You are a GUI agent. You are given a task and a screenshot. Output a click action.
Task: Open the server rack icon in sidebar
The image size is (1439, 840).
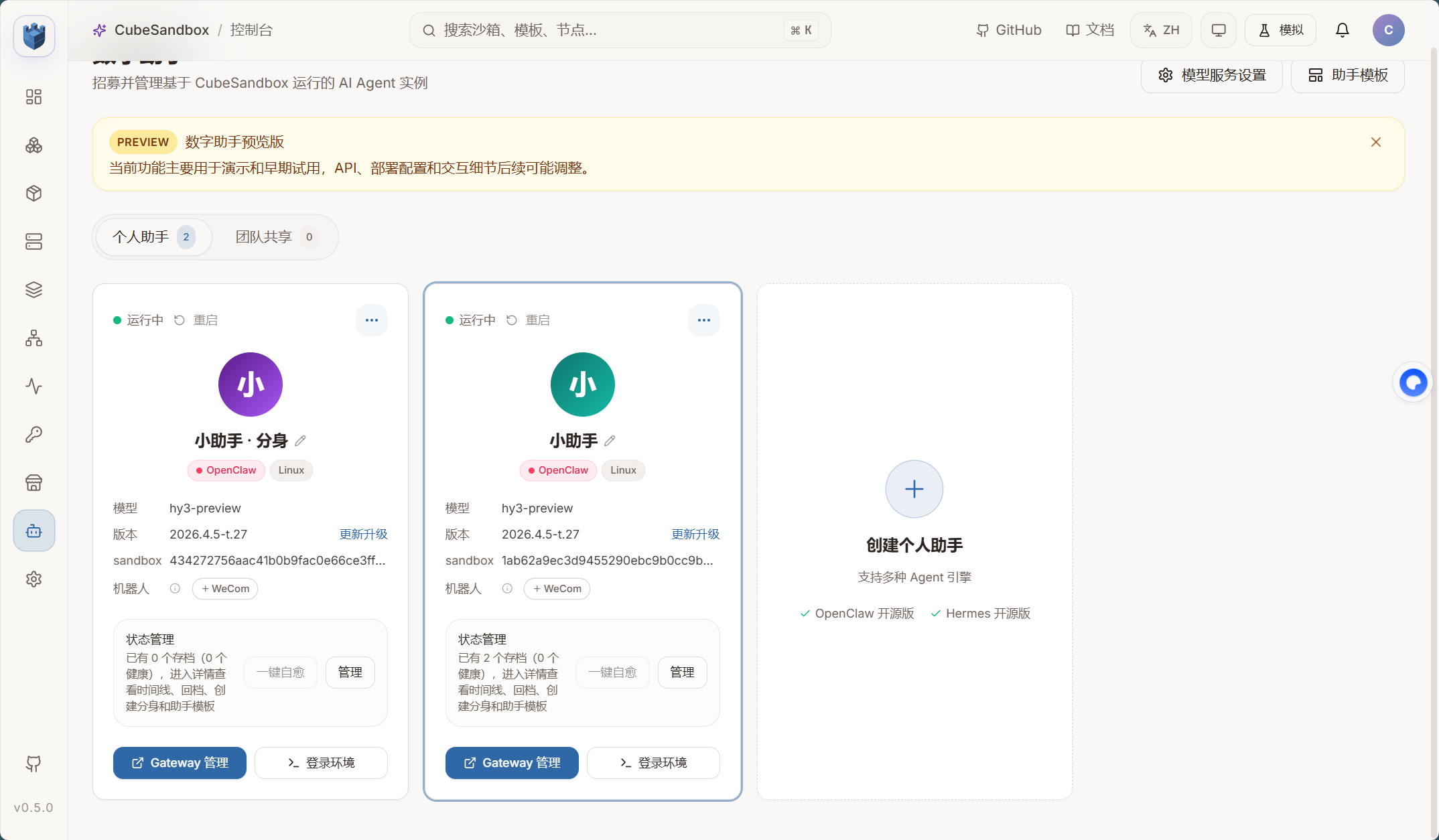pos(34,242)
